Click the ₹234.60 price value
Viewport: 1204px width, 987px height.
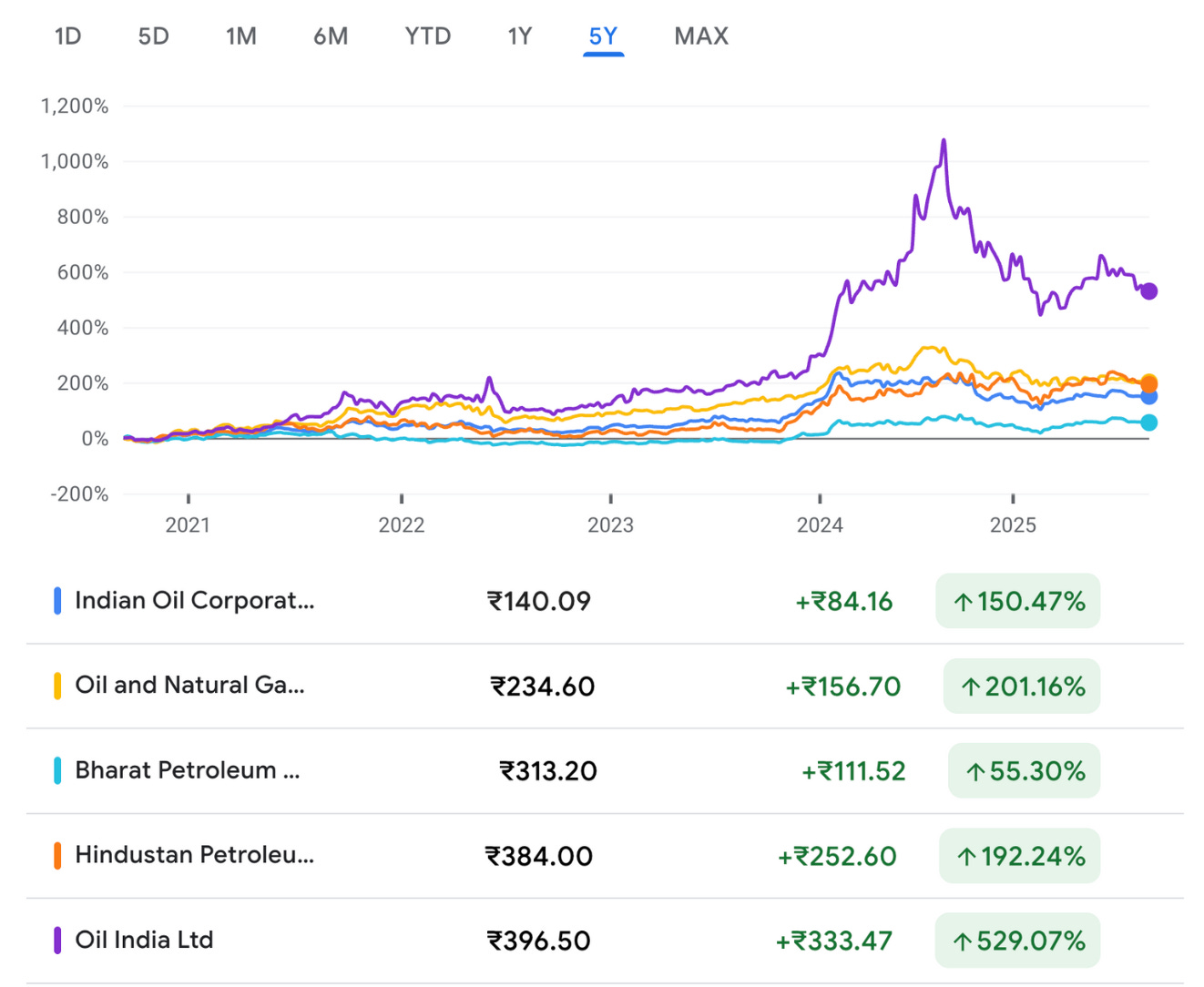(x=543, y=687)
